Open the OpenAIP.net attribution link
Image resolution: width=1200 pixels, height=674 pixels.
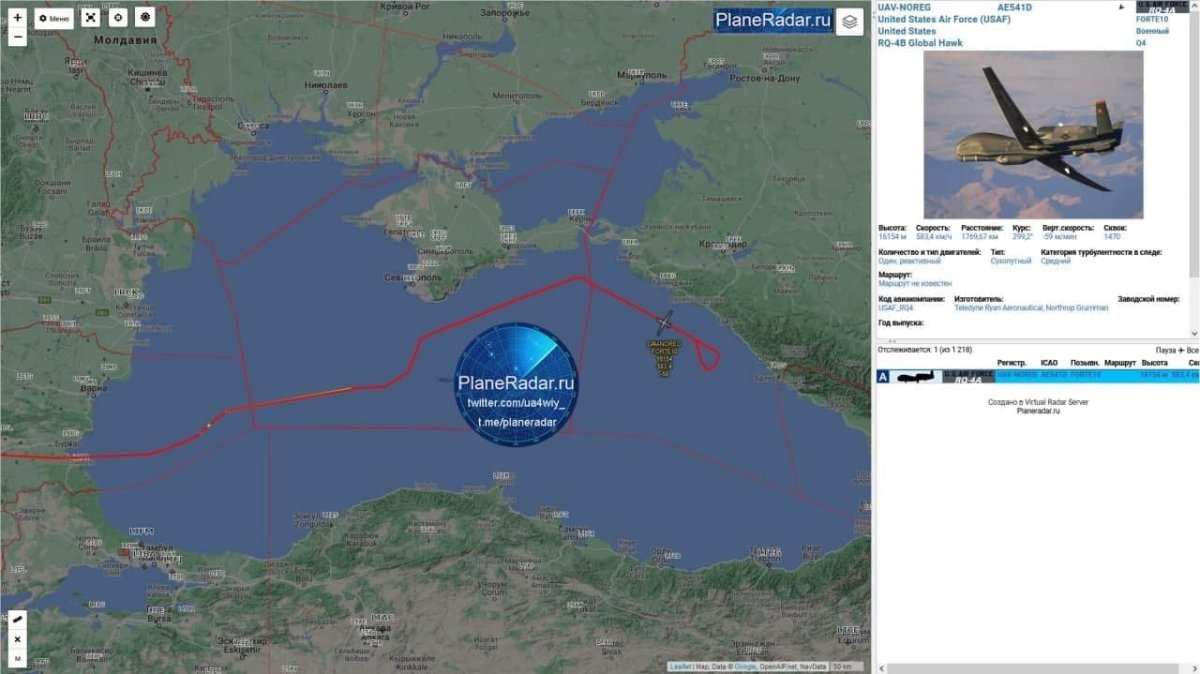click(x=778, y=666)
